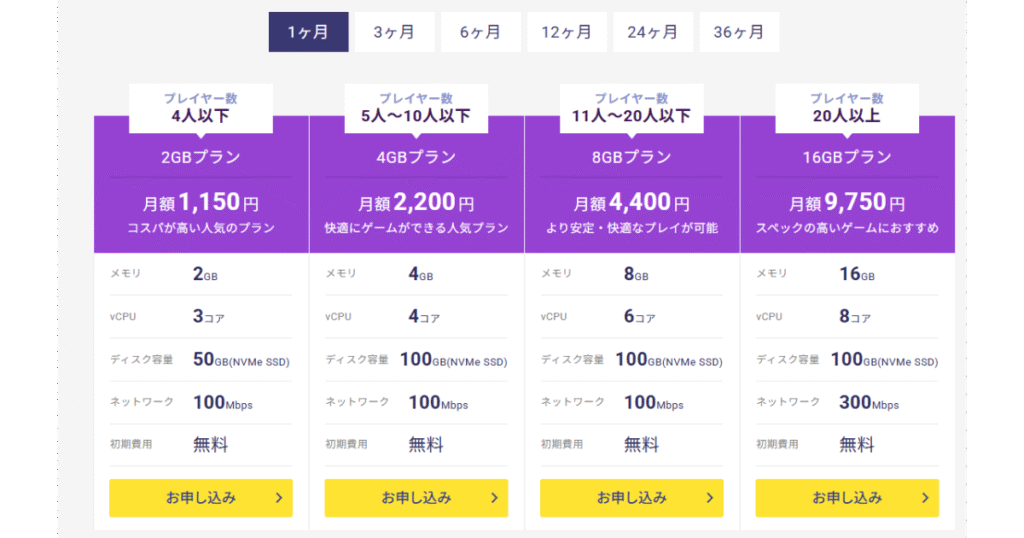Click the chevron arrow on 2GB apply button
Screen dimensions: 1024x538
pyautogui.click(x=278, y=498)
